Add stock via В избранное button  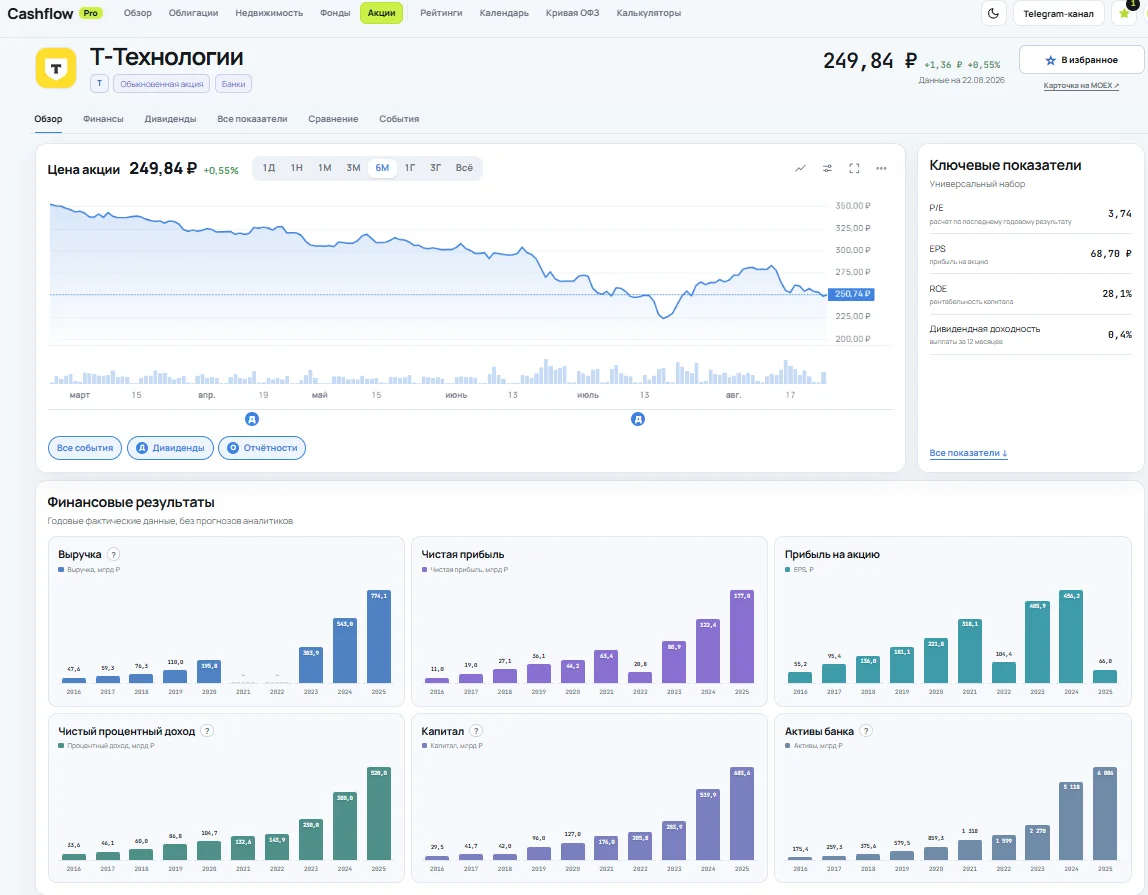pos(1081,60)
